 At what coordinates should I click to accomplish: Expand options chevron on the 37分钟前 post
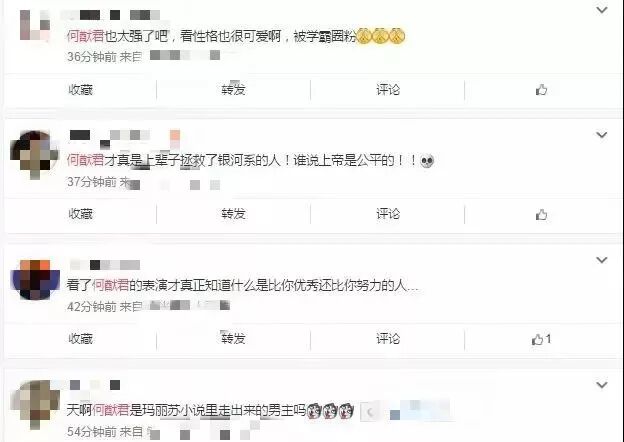[x=602, y=135]
